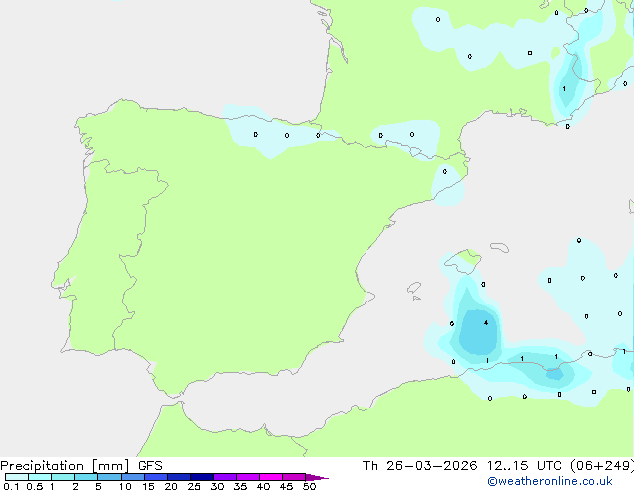Select the 30–35 mm purple legend swatch

point(225,477)
